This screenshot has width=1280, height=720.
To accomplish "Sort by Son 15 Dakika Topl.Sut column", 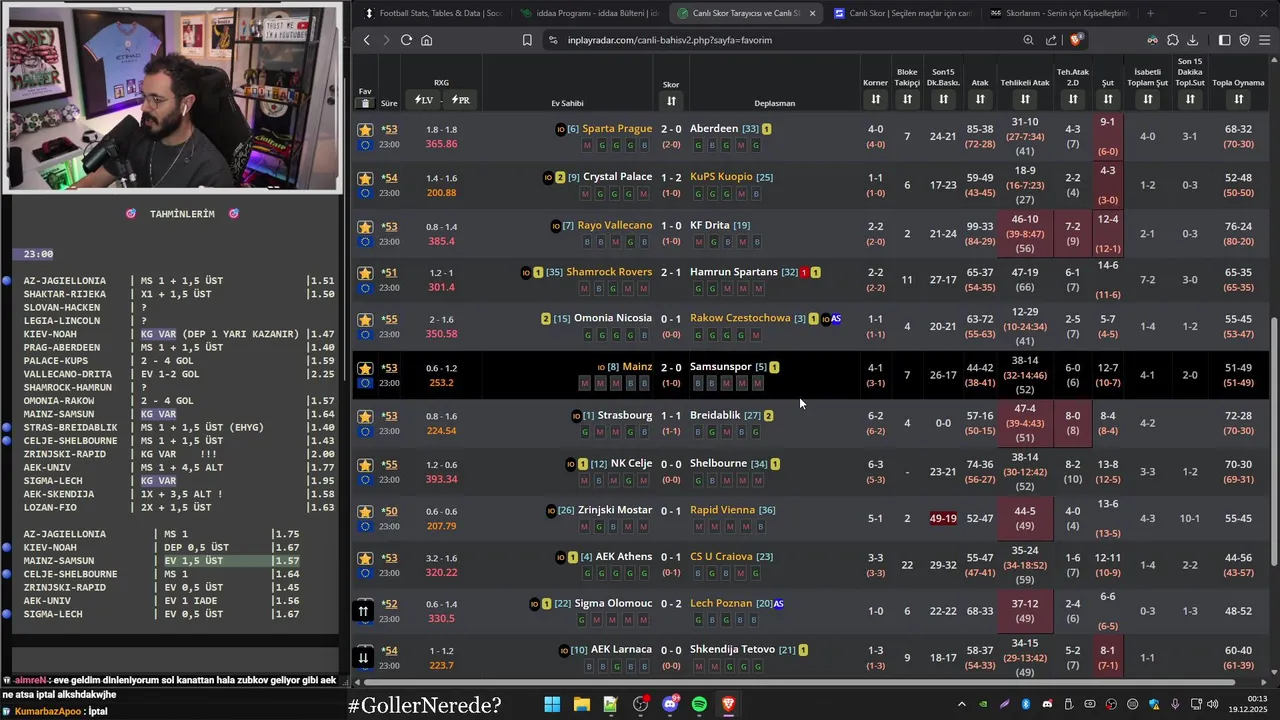I will (x=1190, y=99).
